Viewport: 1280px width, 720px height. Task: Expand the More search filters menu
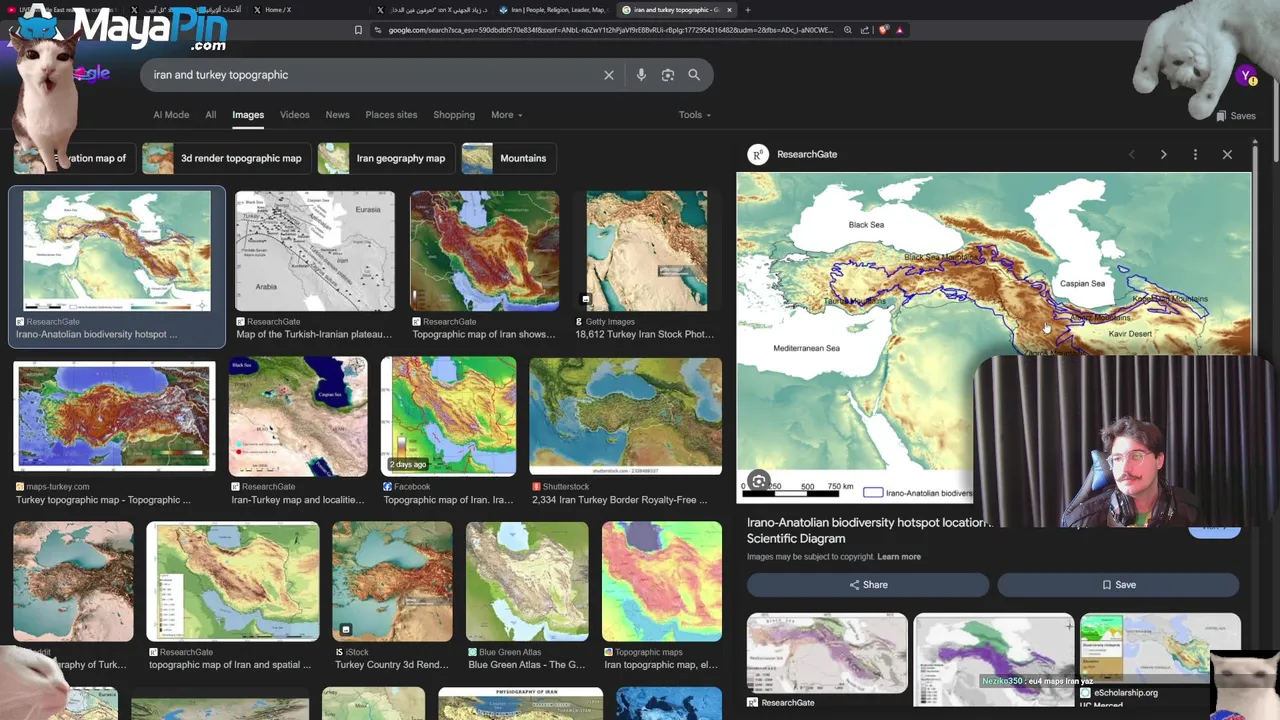506,115
